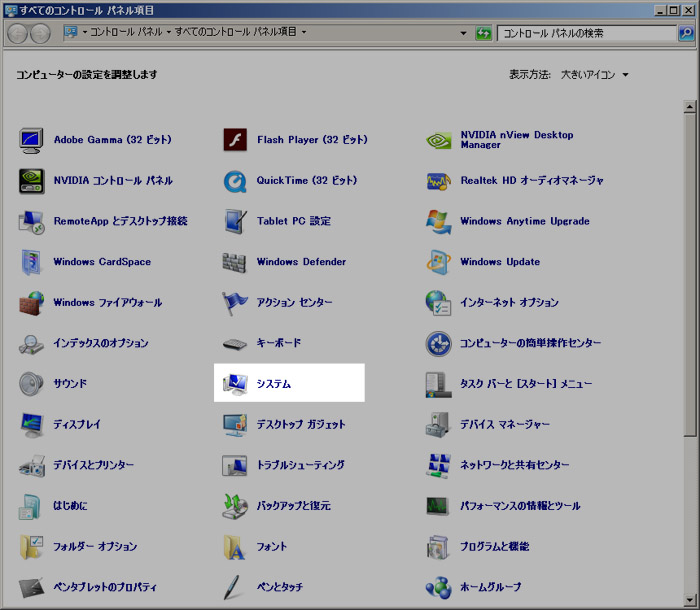Click the Flash Player icon
This screenshot has width=700, height=610.
235,140
